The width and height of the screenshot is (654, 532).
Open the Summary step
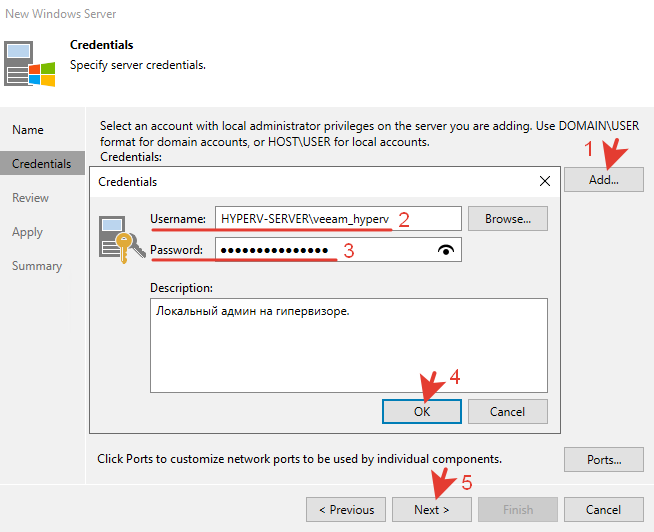(x=37, y=266)
